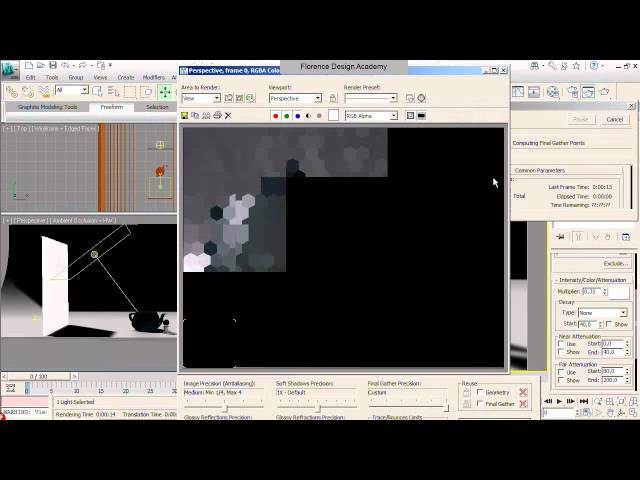
Task: Click the Cancel render button
Action: coord(615,120)
